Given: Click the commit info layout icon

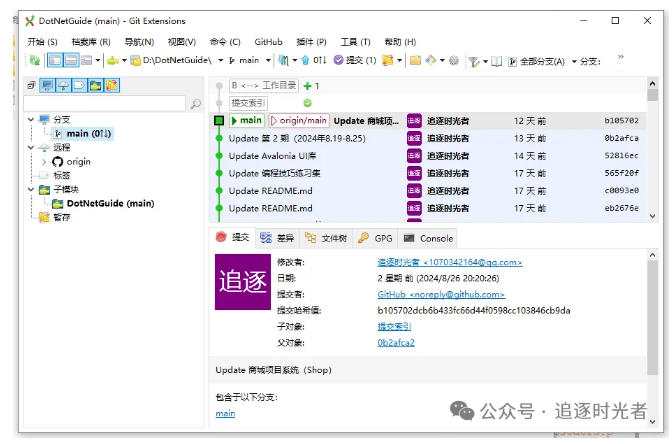Looking at the screenshot, I should [86, 60].
